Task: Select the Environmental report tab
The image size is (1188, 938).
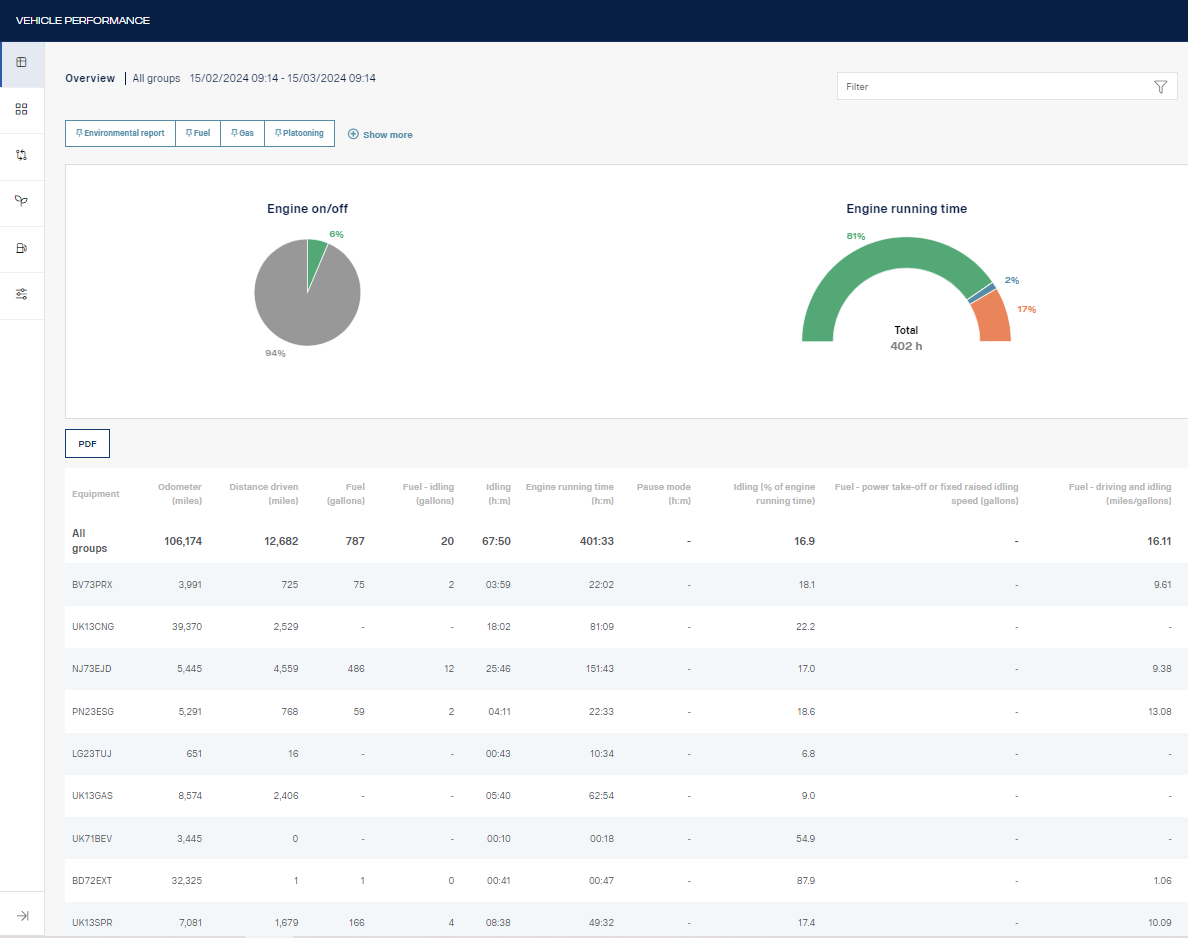Action: point(120,133)
